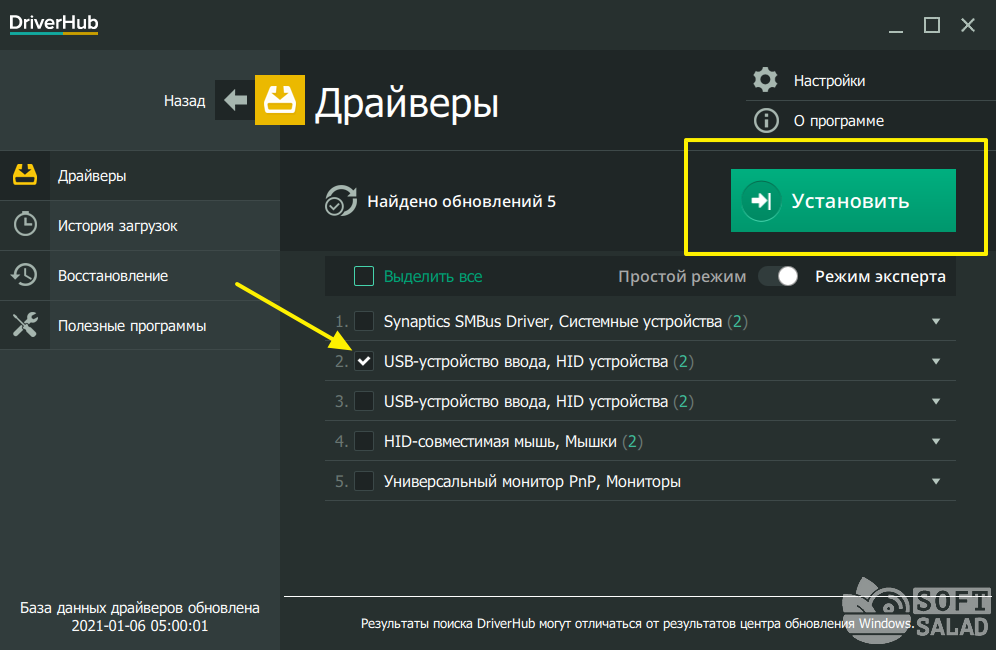The width and height of the screenshot is (996, 650).
Task: Open the История загрузок section
Action: [140, 225]
